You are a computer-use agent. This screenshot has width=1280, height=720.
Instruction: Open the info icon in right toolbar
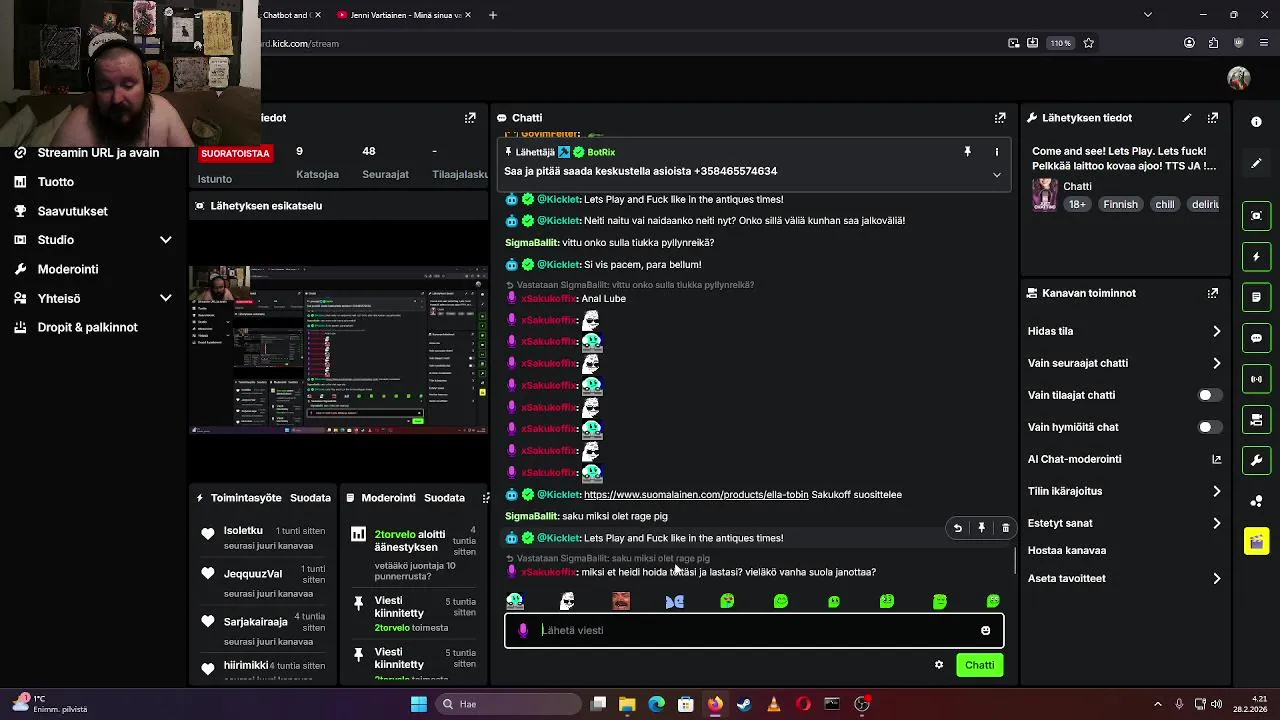pyautogui.click(x=1256, y=121)
